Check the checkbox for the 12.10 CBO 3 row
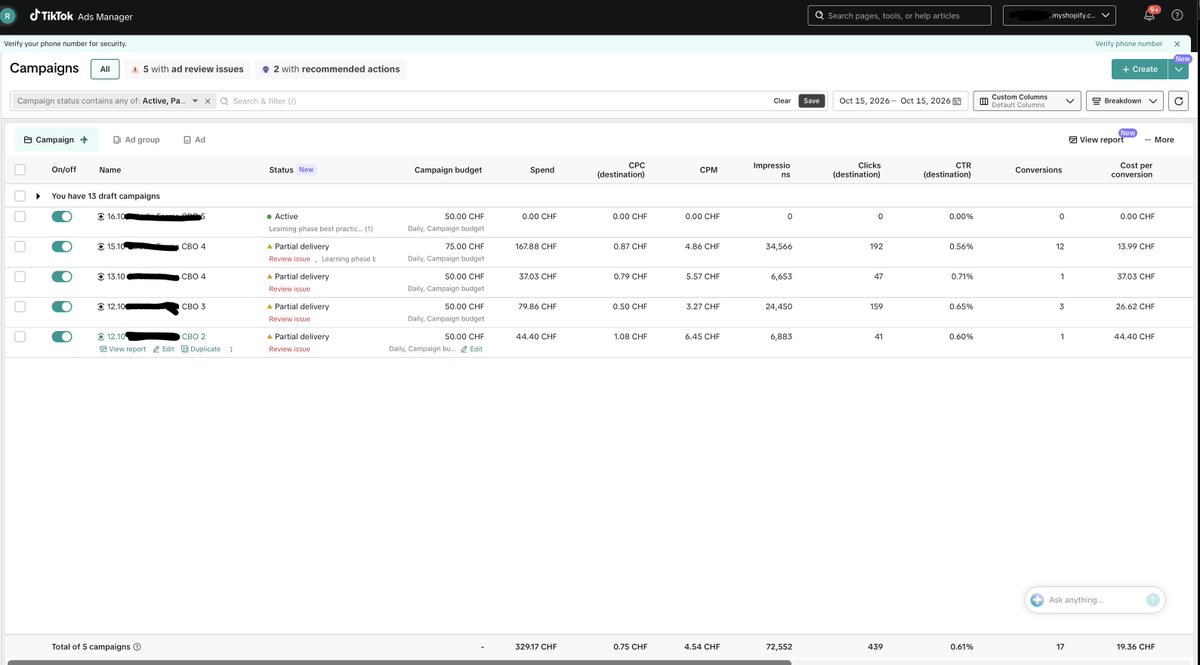This screenshot has width=1200, height=665. [x=20, y=307]
